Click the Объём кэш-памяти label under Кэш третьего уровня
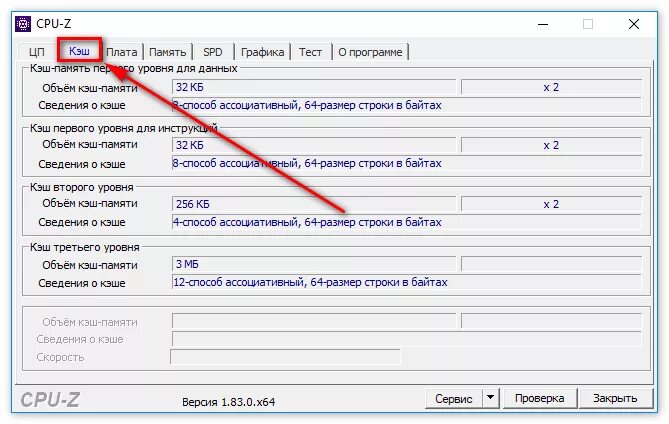The image size is (669, 424). pos(90,265)
